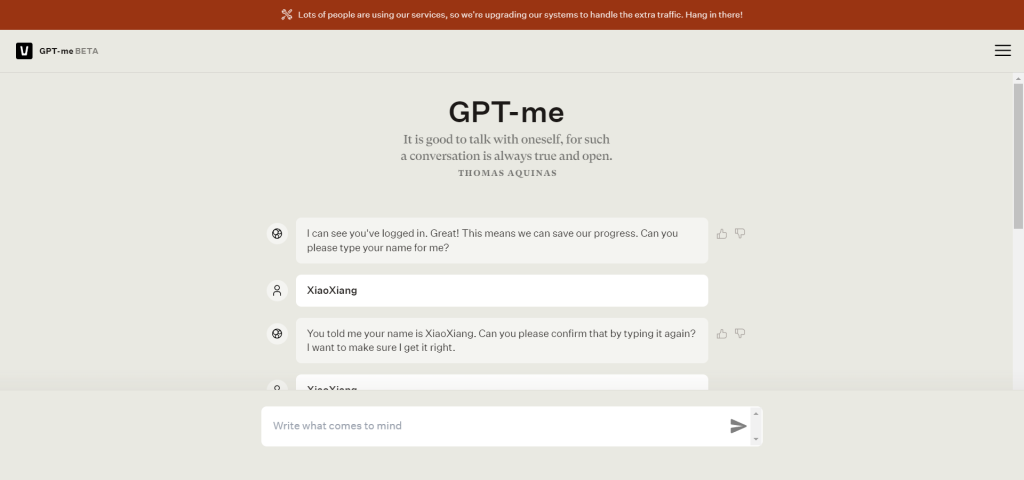Click the black logo icon at top left
This screenshot has width=1024, height=480.
pos(24,51)
